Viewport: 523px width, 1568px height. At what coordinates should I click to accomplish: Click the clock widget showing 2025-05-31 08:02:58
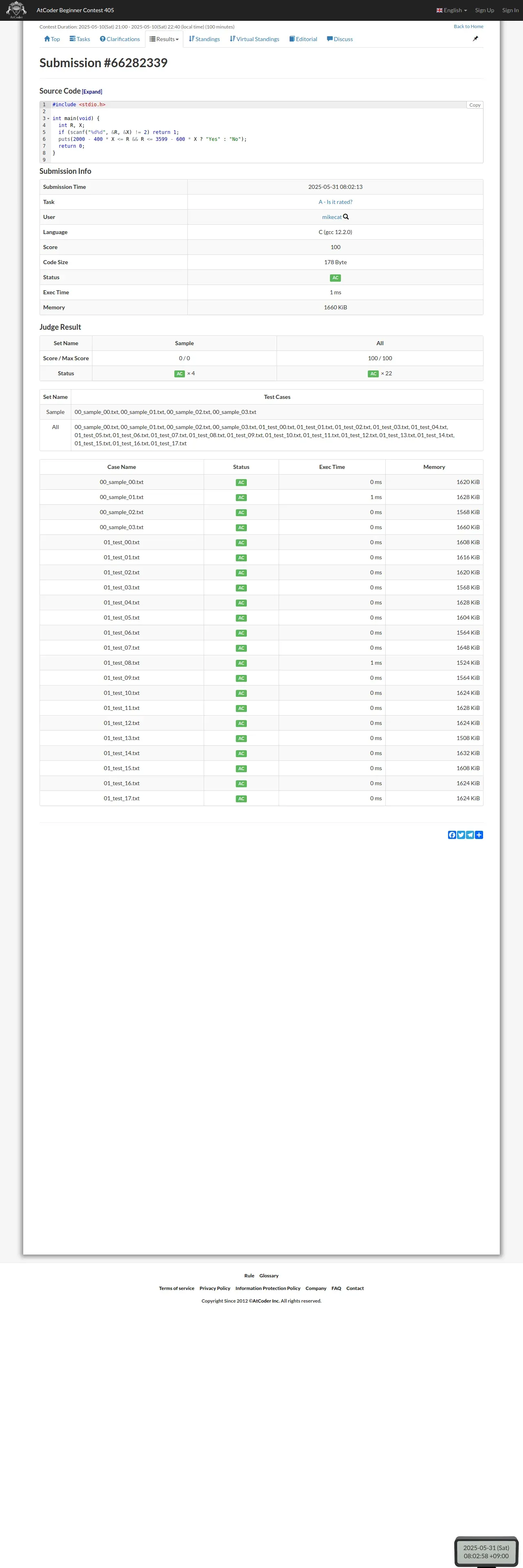[x=486, y=1552]
